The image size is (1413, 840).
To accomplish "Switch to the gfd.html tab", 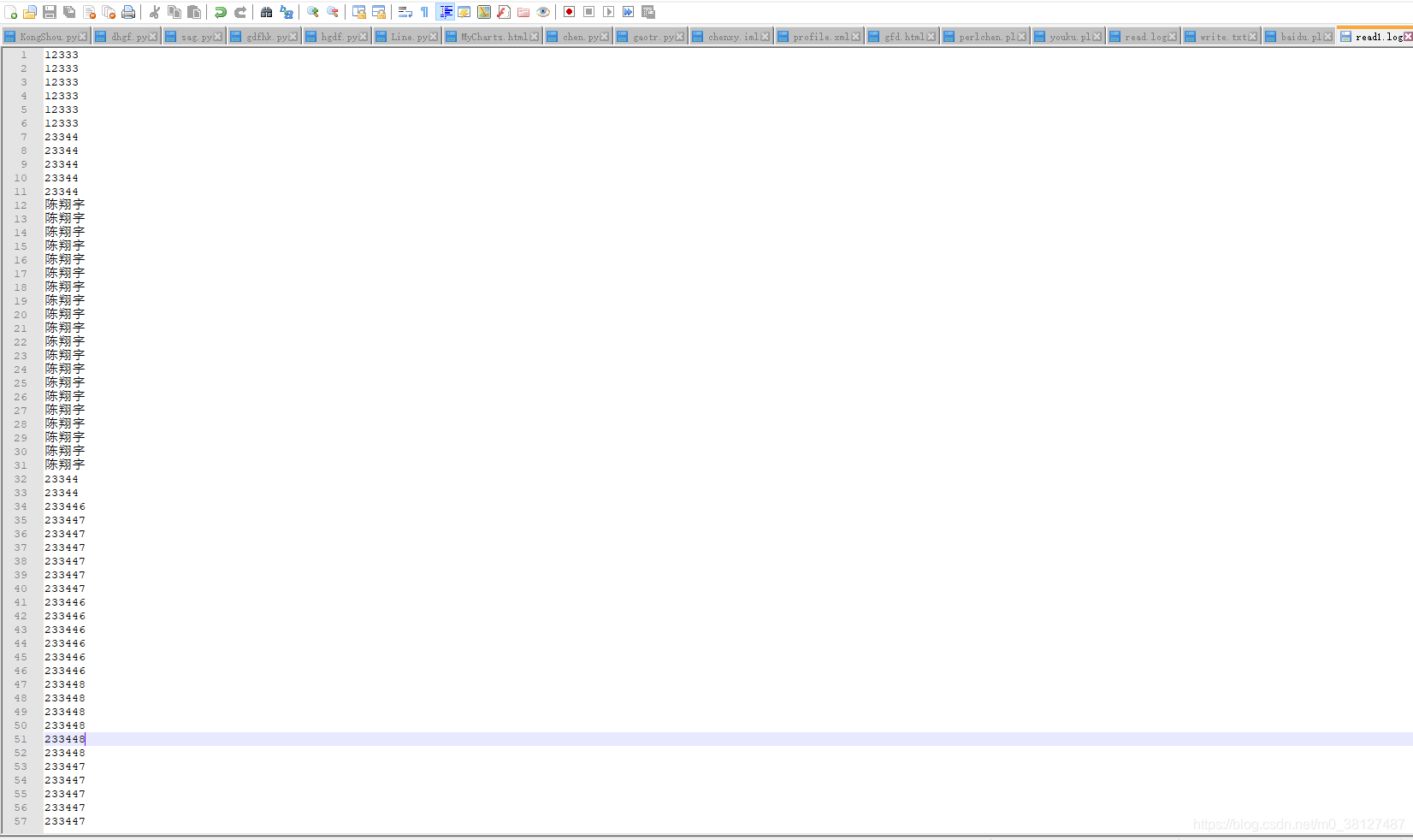I will pos(902,37).
